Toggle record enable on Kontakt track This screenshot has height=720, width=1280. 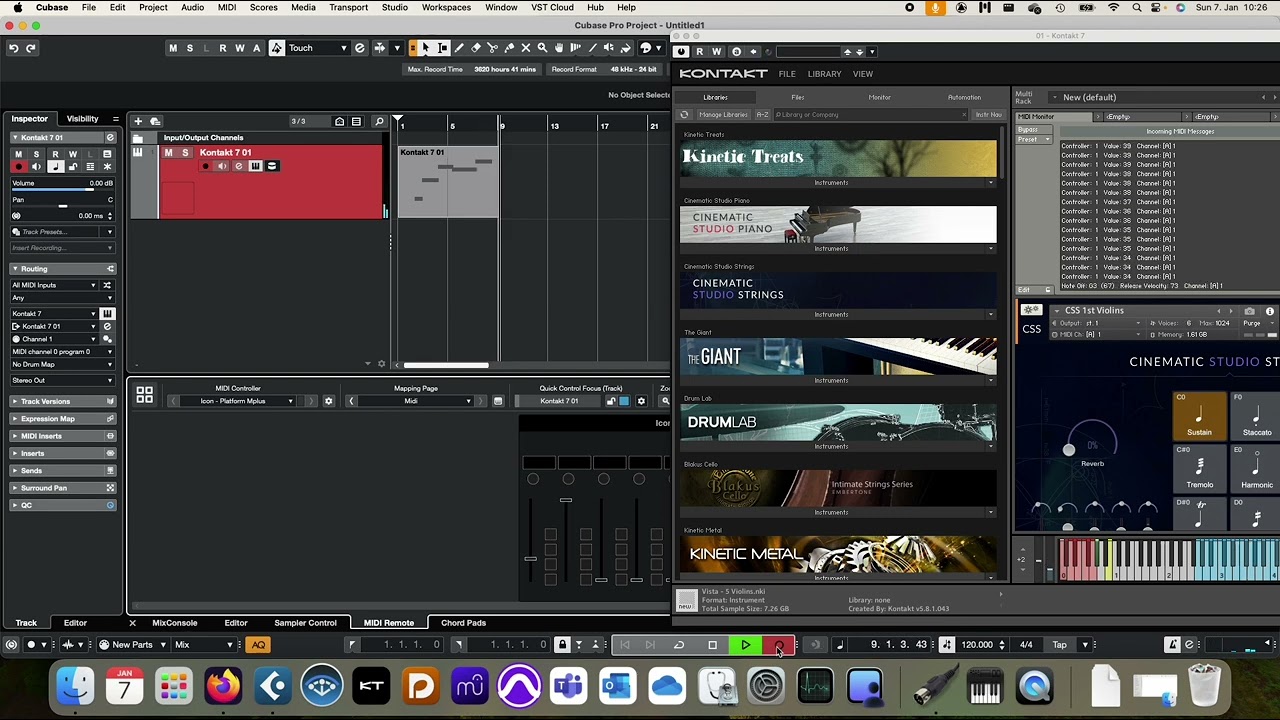pyautogui.click(x=205, y=166)
